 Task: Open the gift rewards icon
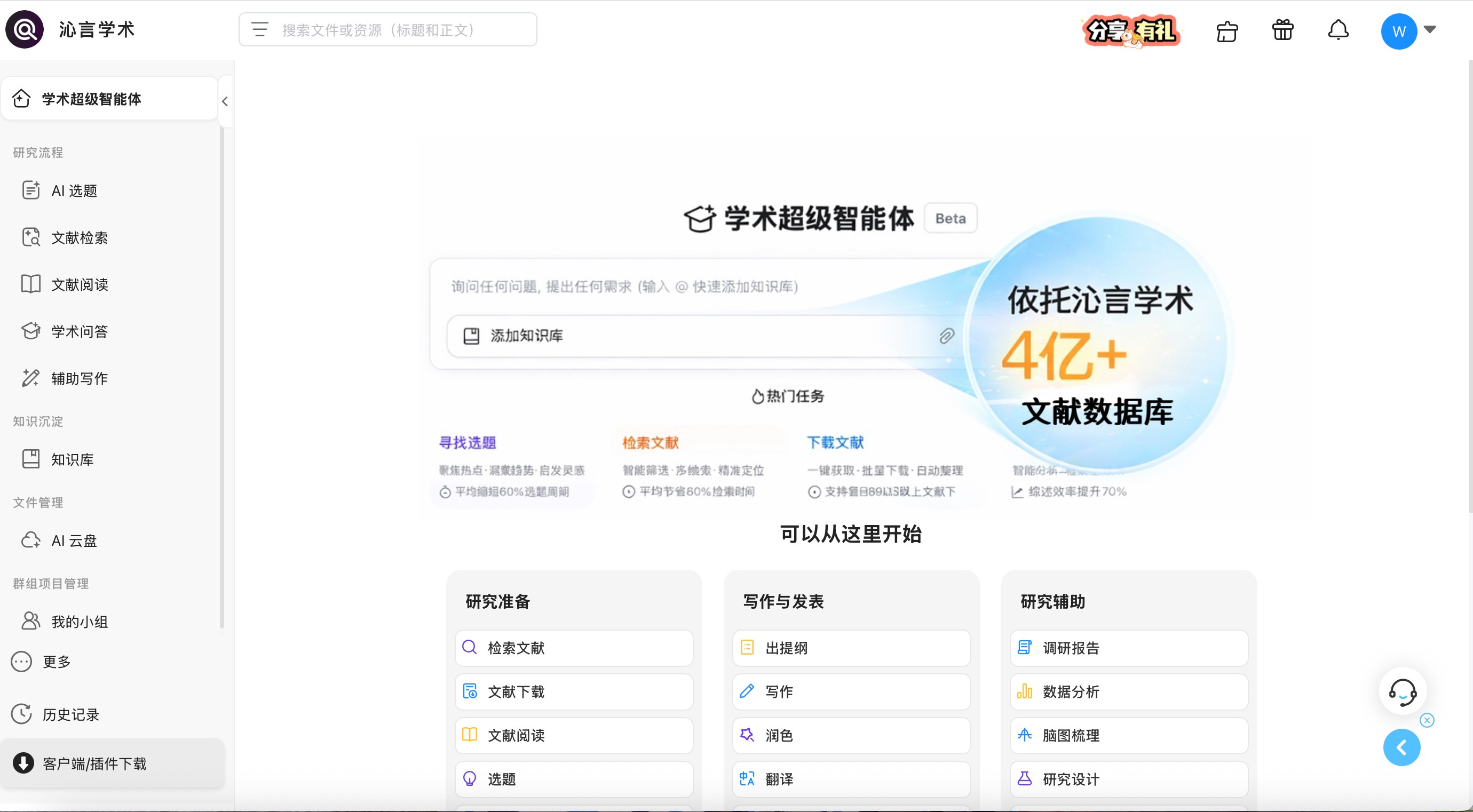pos(1282,30)
